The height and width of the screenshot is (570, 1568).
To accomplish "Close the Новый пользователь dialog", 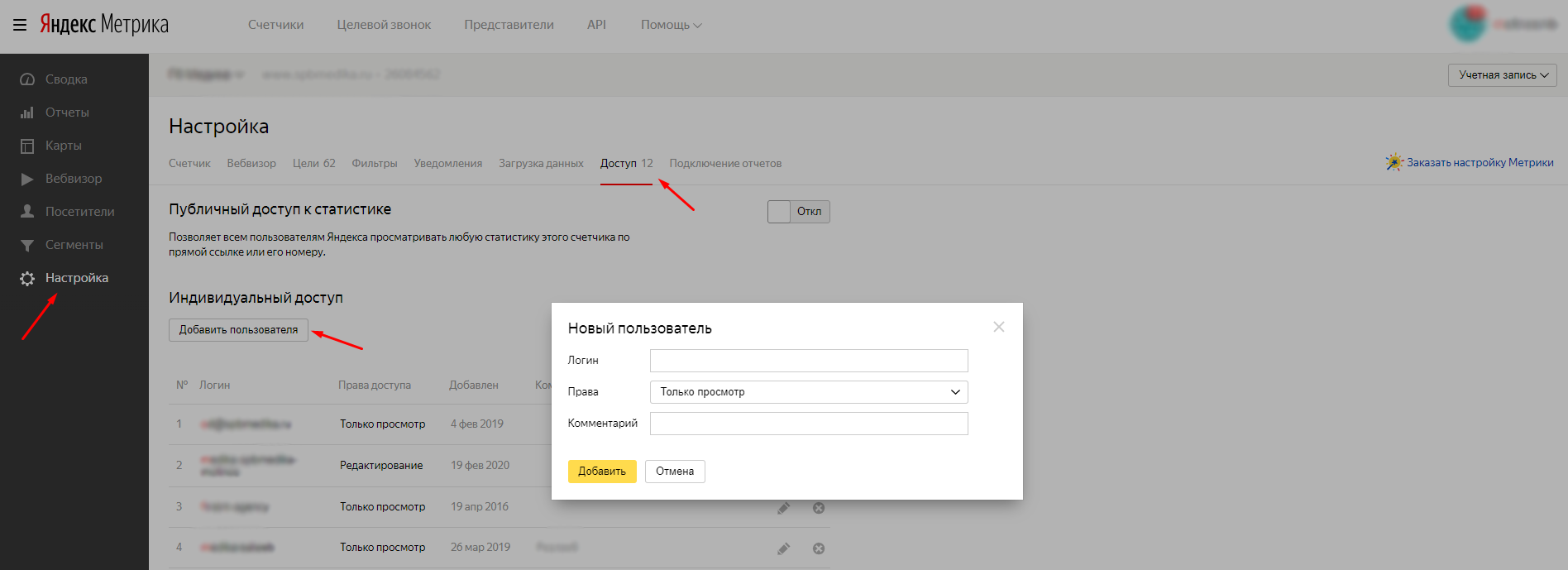I will pos(999,327).
